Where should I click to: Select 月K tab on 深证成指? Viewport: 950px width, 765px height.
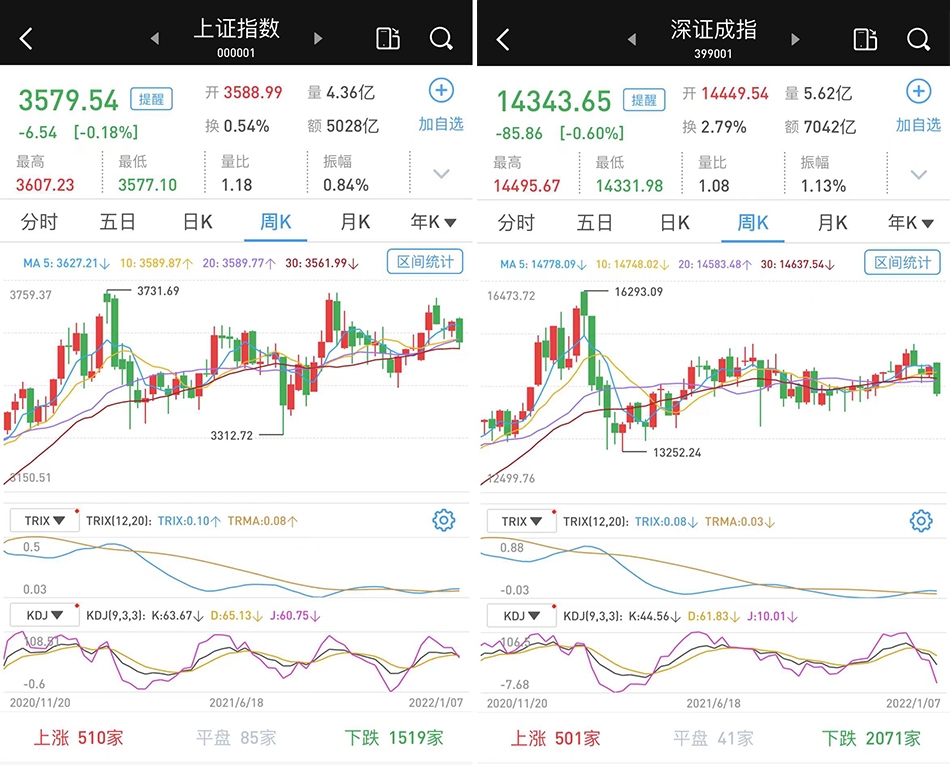(x=832, y=222)
